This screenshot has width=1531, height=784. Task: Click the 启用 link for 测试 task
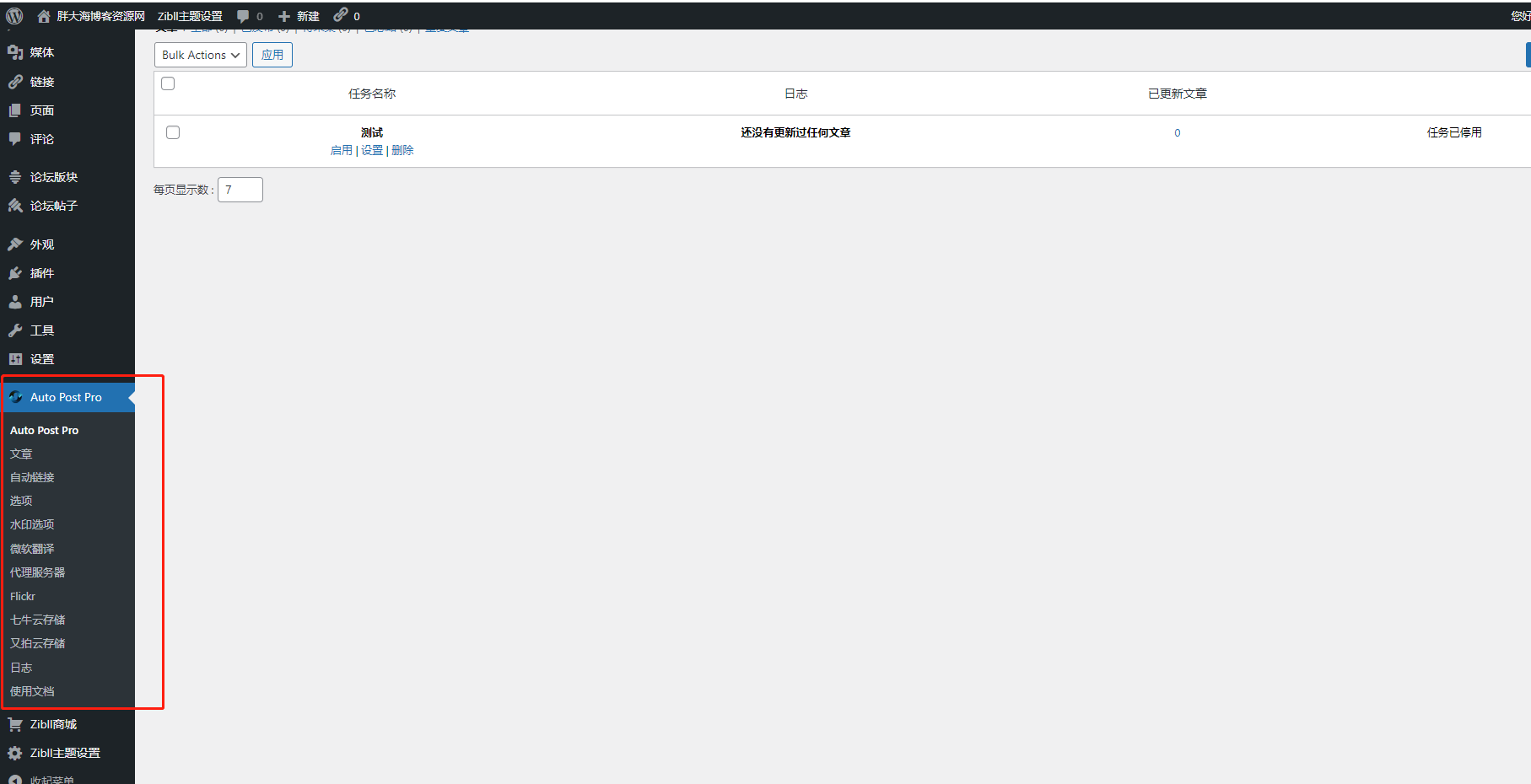click(342, 150)
